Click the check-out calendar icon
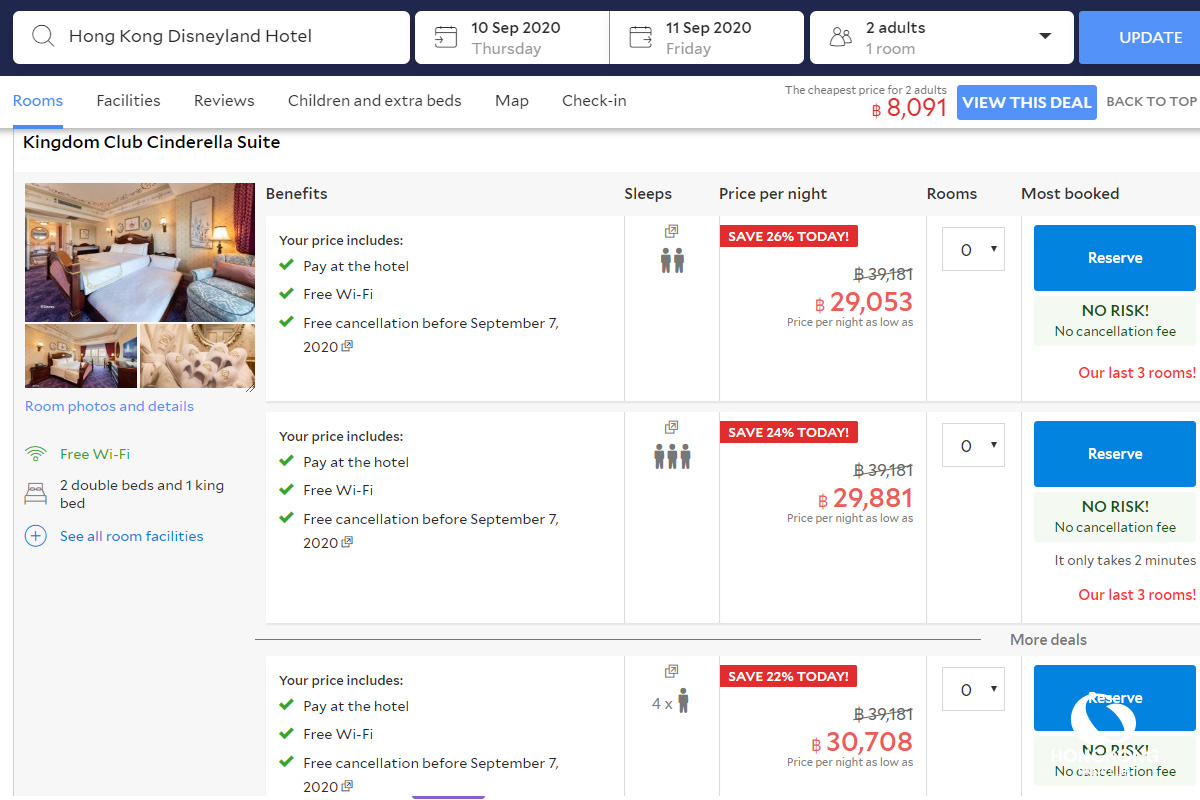 [x=640, y=37]
